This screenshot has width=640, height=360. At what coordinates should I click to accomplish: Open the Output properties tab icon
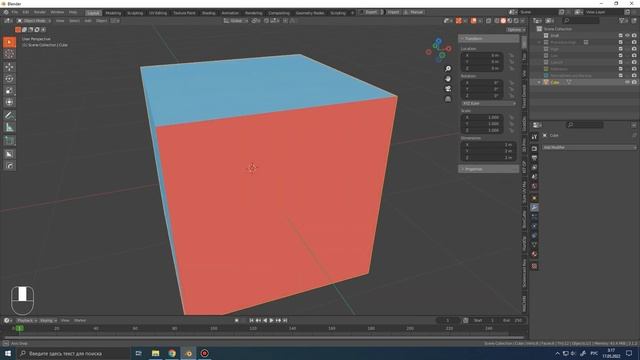(x=534, y=158)
